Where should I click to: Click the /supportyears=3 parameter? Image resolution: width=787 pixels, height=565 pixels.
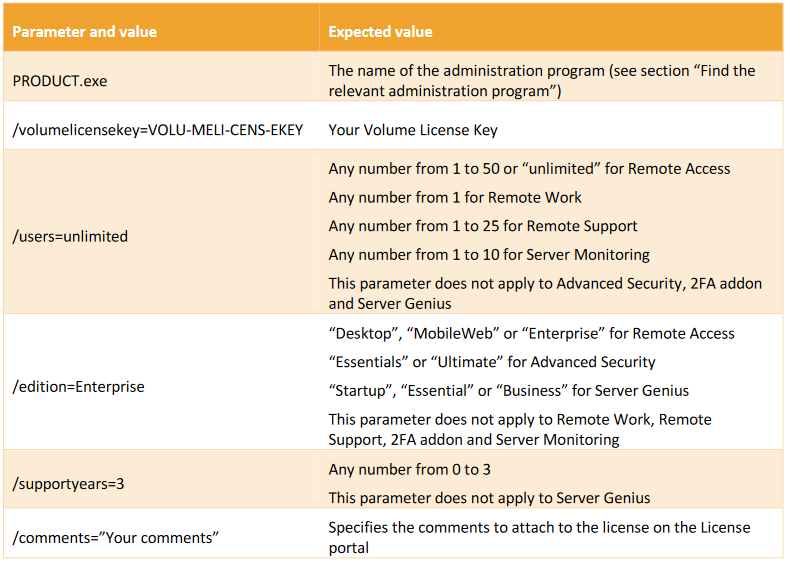pyautogui.click(x=66, y=483)
